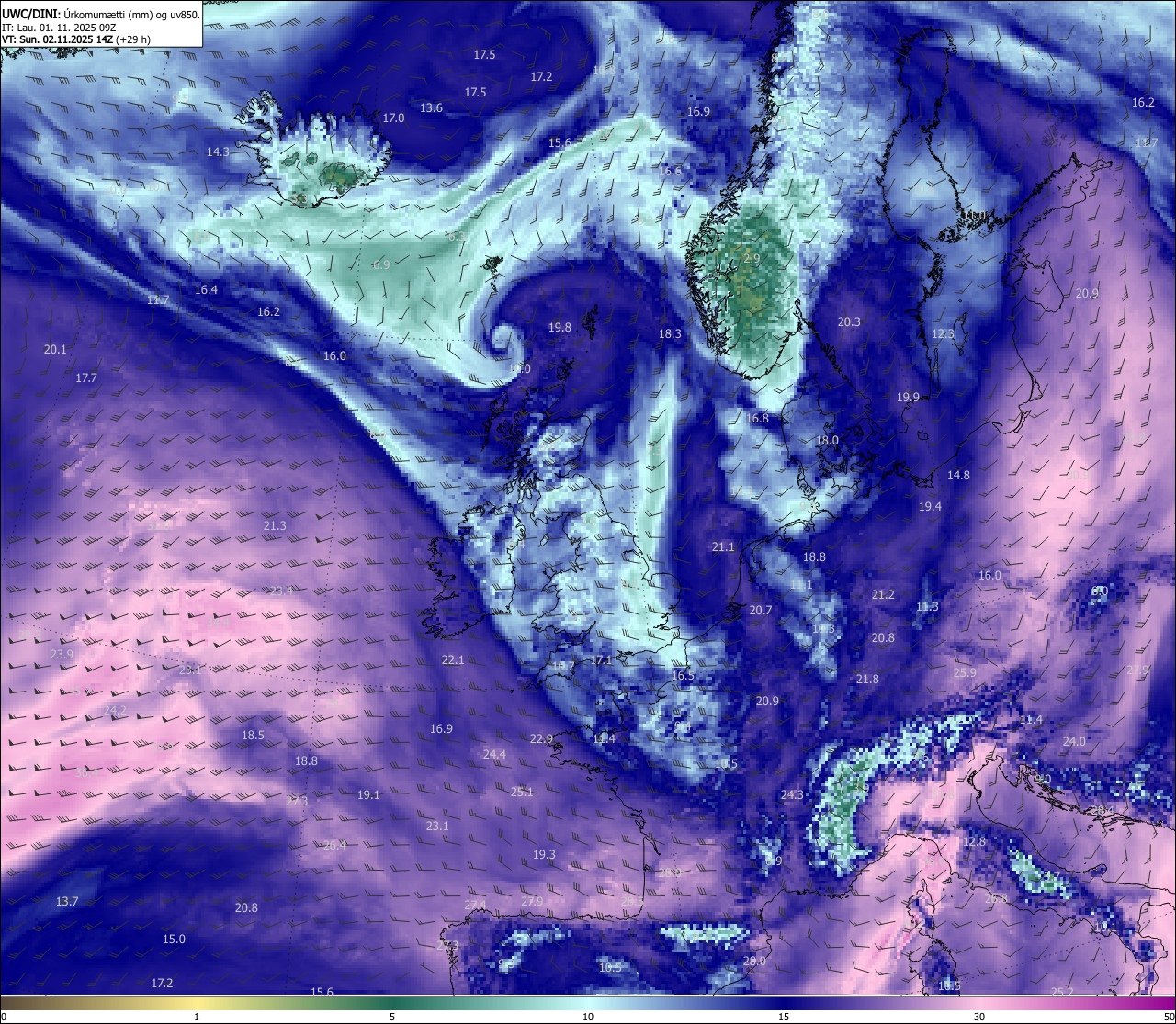Click the 16.4 value label
This screenshot has width=1176, height=1024.
(206, 290)
